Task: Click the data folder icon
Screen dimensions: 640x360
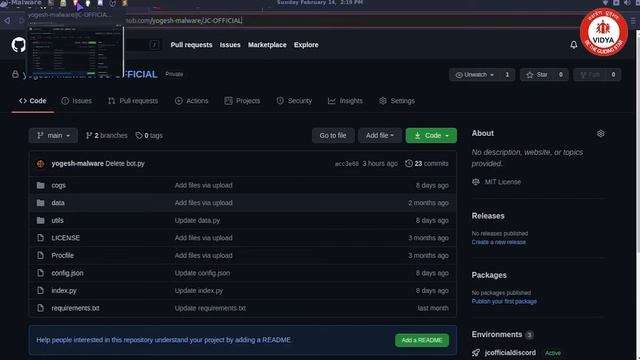Action: [40, 203]
